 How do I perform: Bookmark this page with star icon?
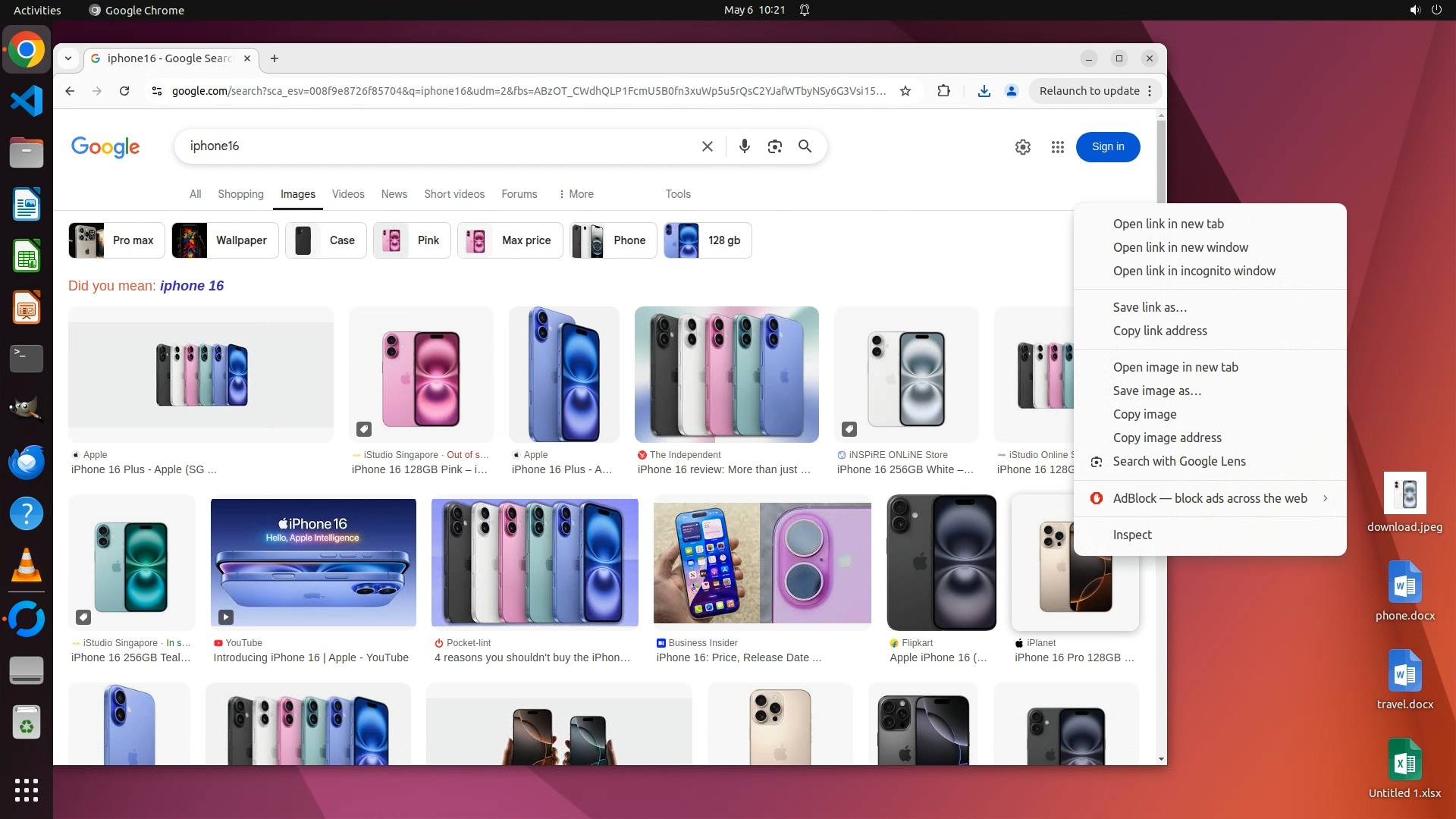tap(905, 91)
